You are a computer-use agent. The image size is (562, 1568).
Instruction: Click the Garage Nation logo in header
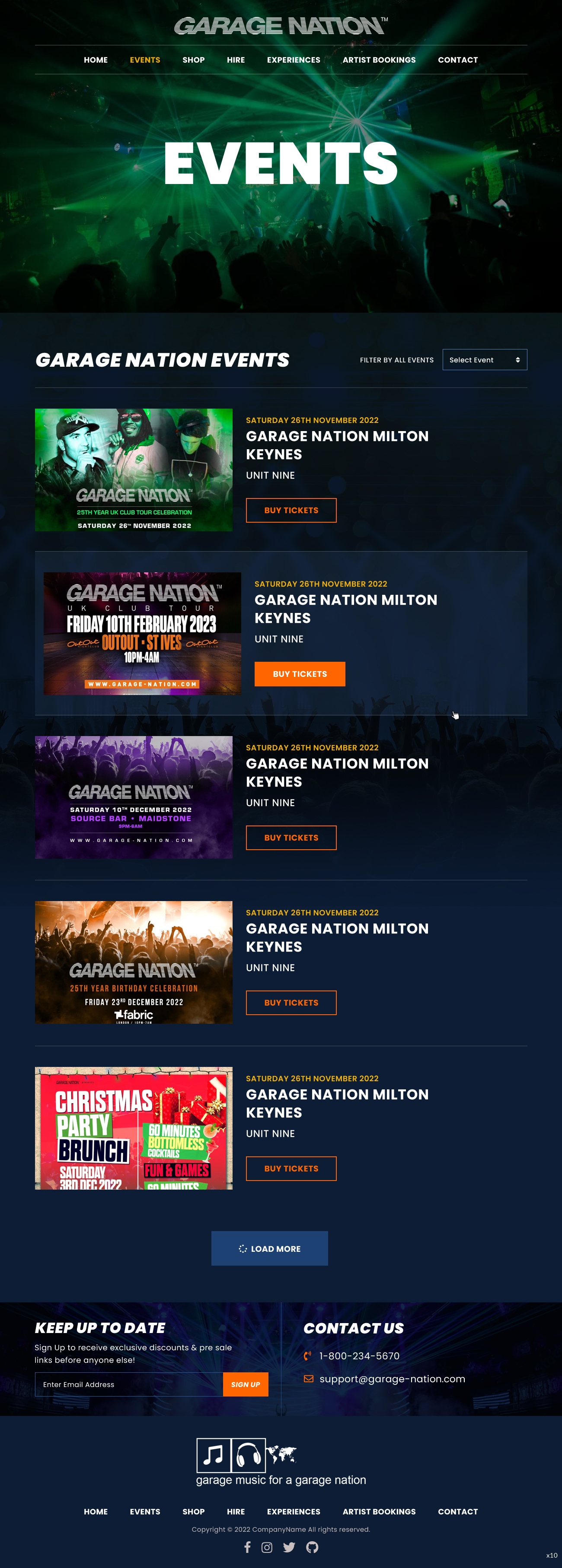tap(281, 25)
